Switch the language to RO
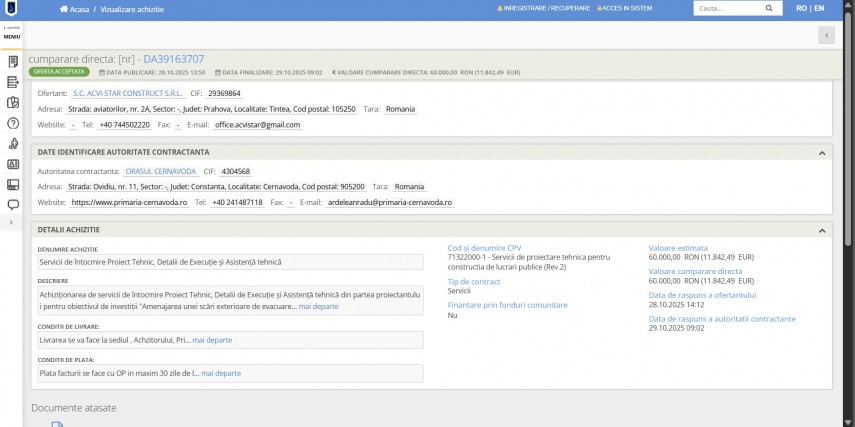Viewport: 855px width, 427px height. (x=801, y=8)
